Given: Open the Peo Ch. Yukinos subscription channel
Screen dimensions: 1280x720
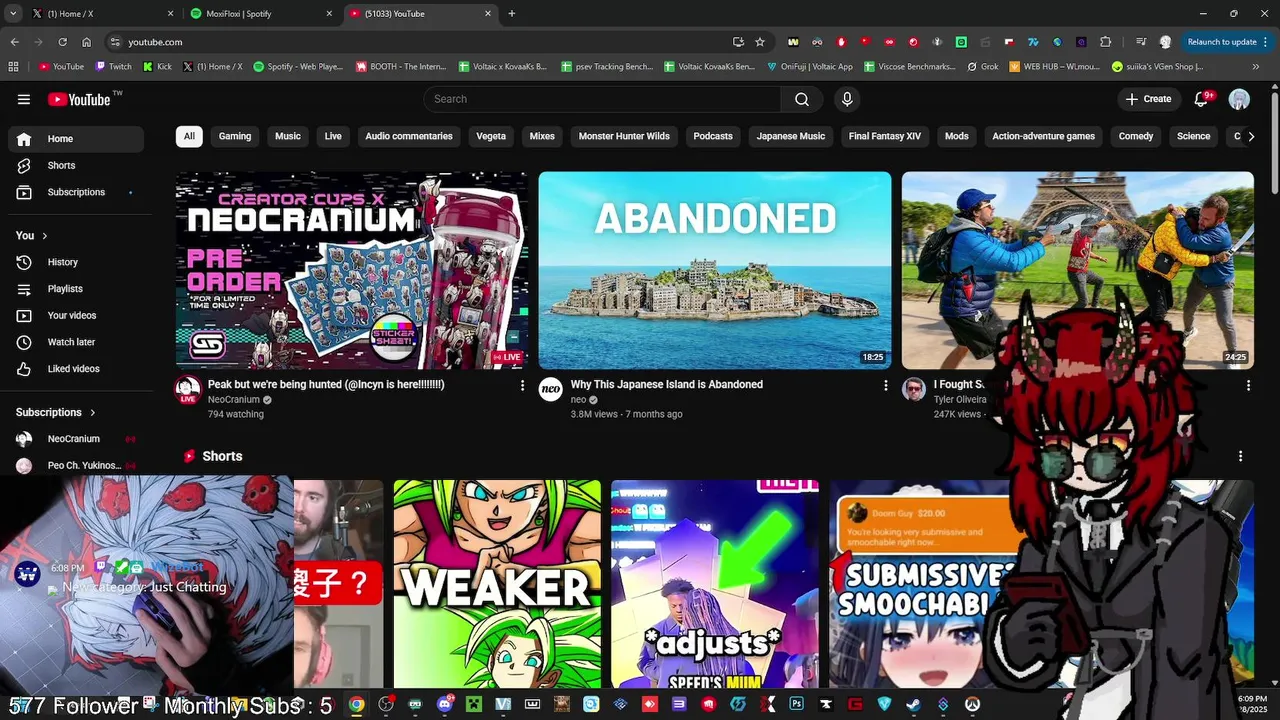Looking at the screenshot, I should 76,465.
